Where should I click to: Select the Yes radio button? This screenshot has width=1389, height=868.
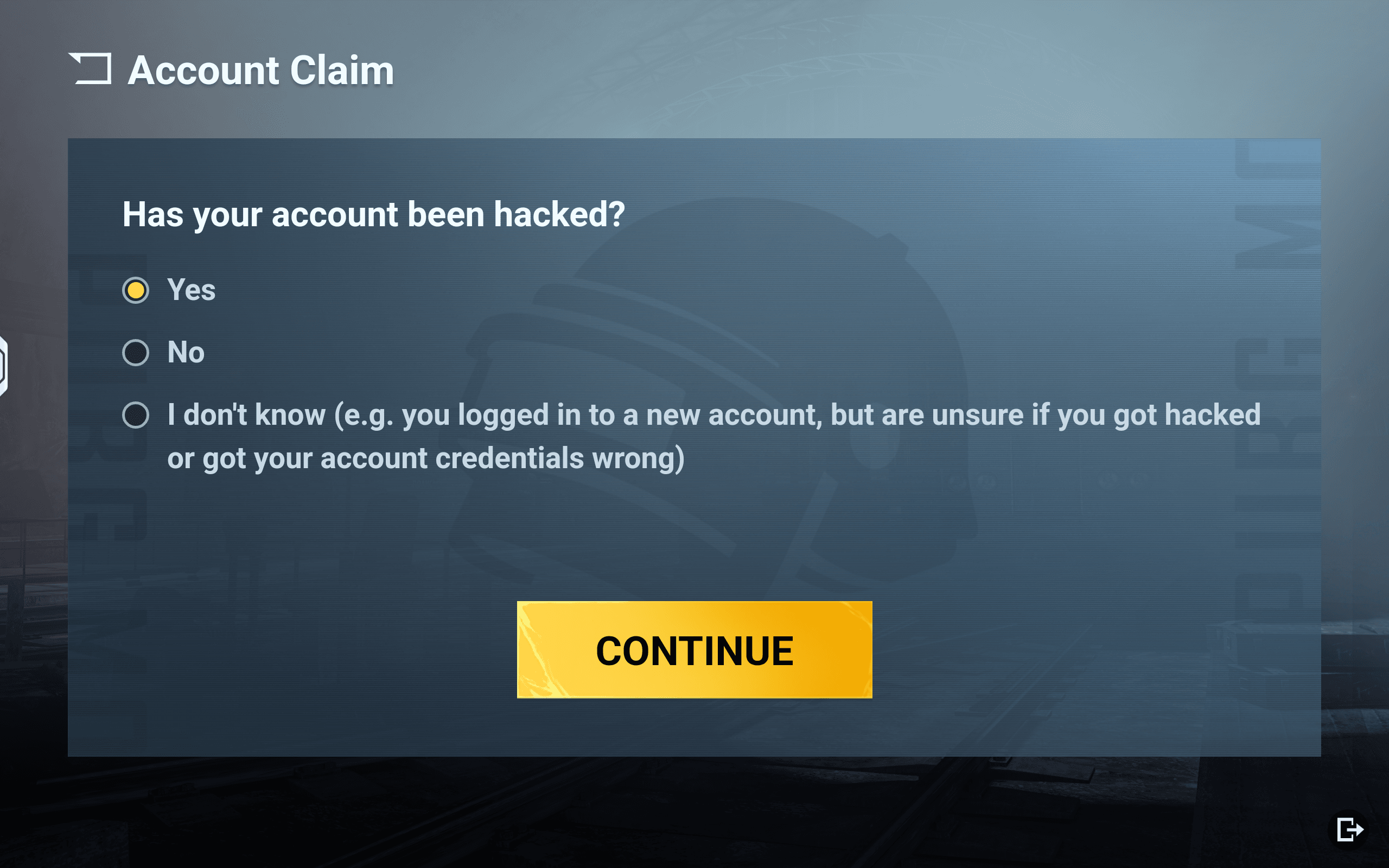136,290
